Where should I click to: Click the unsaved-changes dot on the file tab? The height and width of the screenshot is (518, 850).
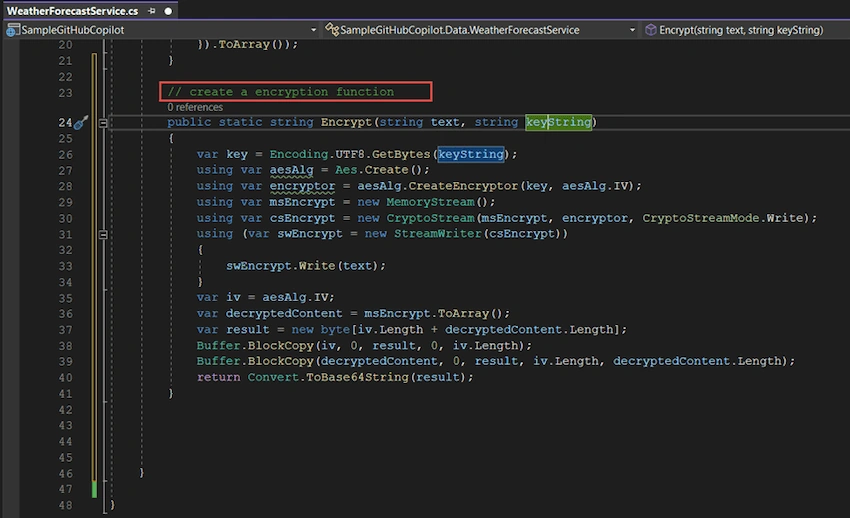(168, 11)
